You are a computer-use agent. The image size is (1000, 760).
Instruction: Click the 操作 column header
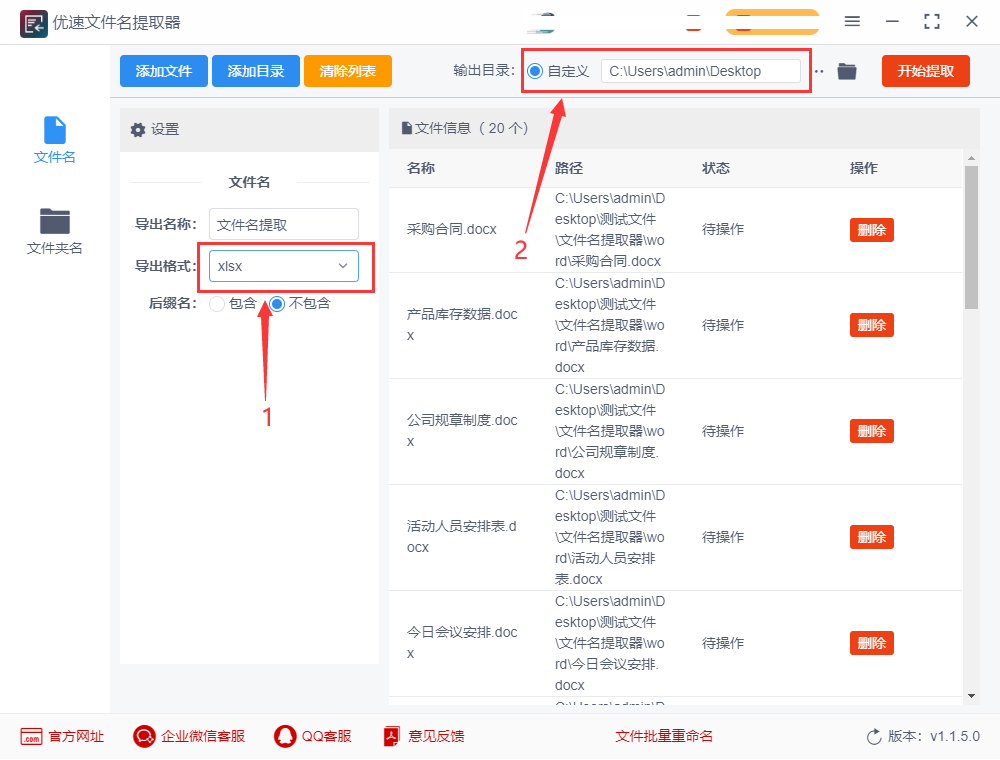pos(864,168)
